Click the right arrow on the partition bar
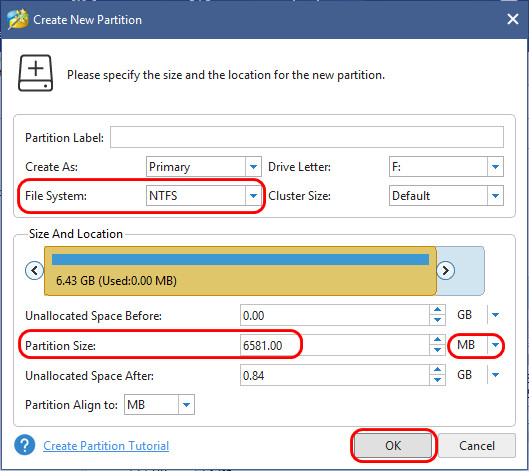The image size is (529, 471). 445,270
